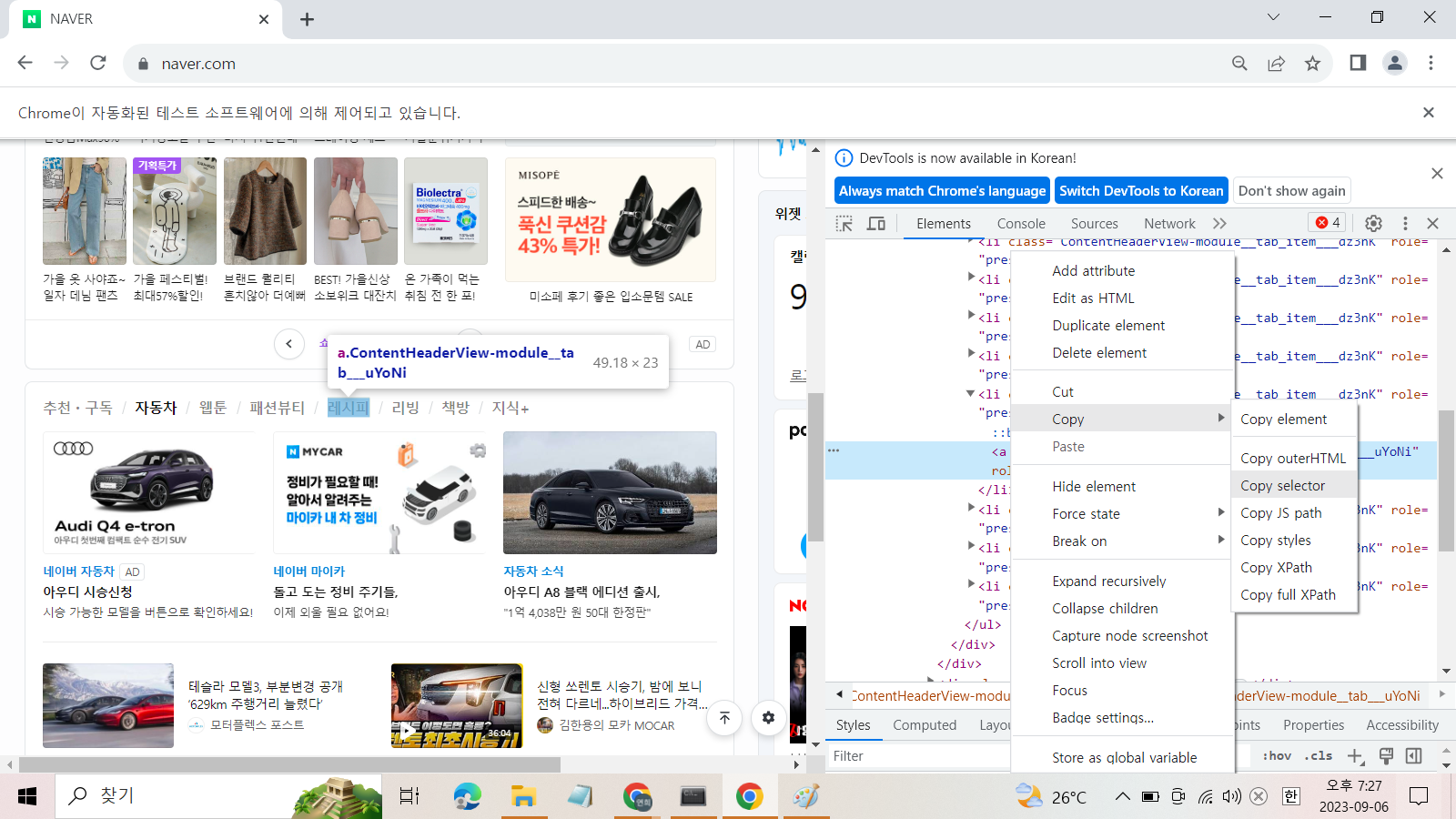Open the DevTools customize kebab menu
Image resolution: width=1456 pixels, height=819 pixels.
1405,223
